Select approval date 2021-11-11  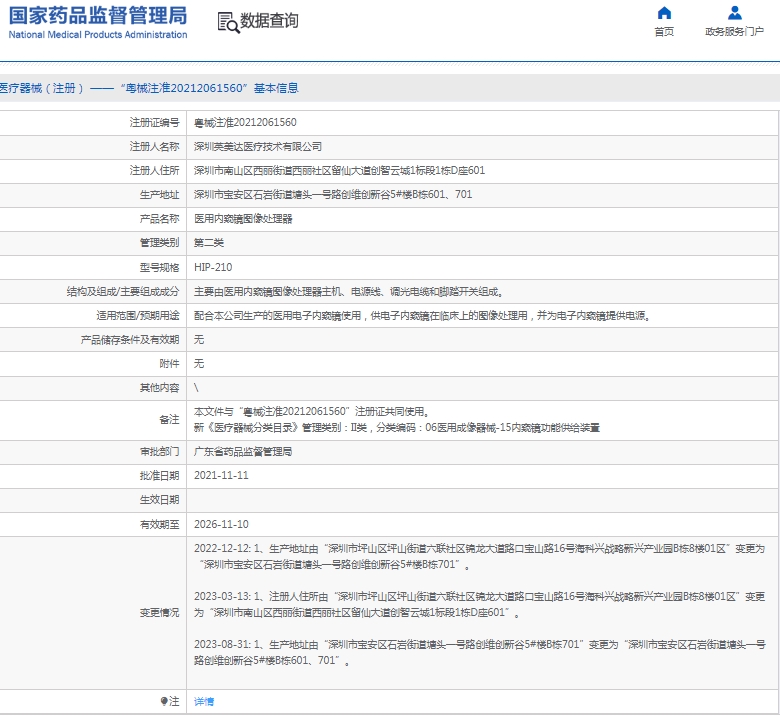tap(221, 476)
